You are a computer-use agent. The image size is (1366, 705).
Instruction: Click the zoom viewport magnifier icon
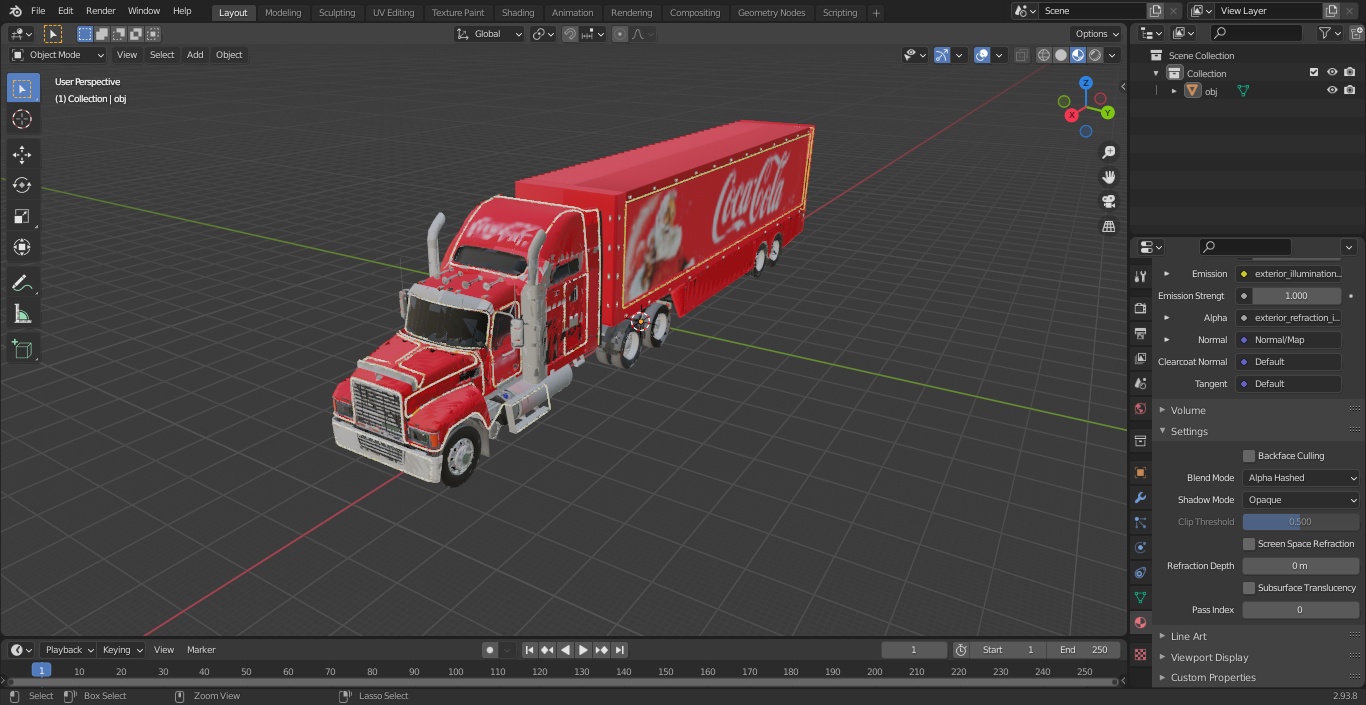pyautogui.click(x=1108, y=152)
